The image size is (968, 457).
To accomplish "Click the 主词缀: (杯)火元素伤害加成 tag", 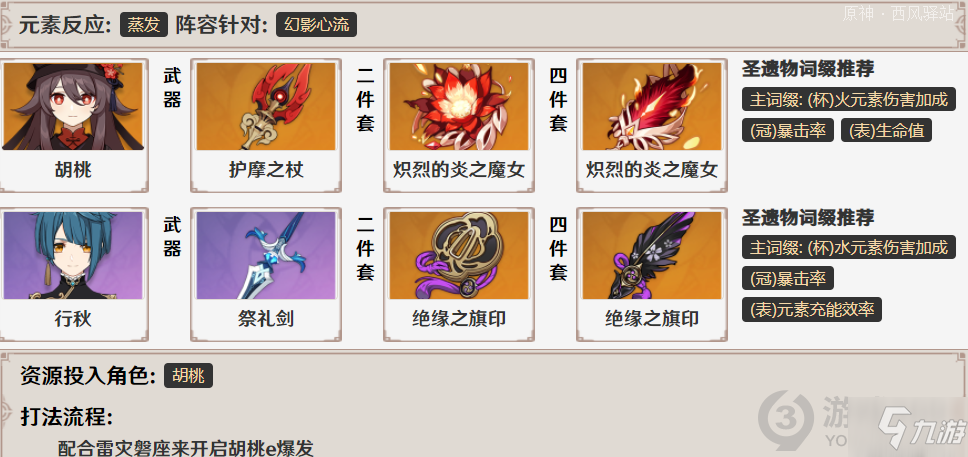I will coord(849,99).
